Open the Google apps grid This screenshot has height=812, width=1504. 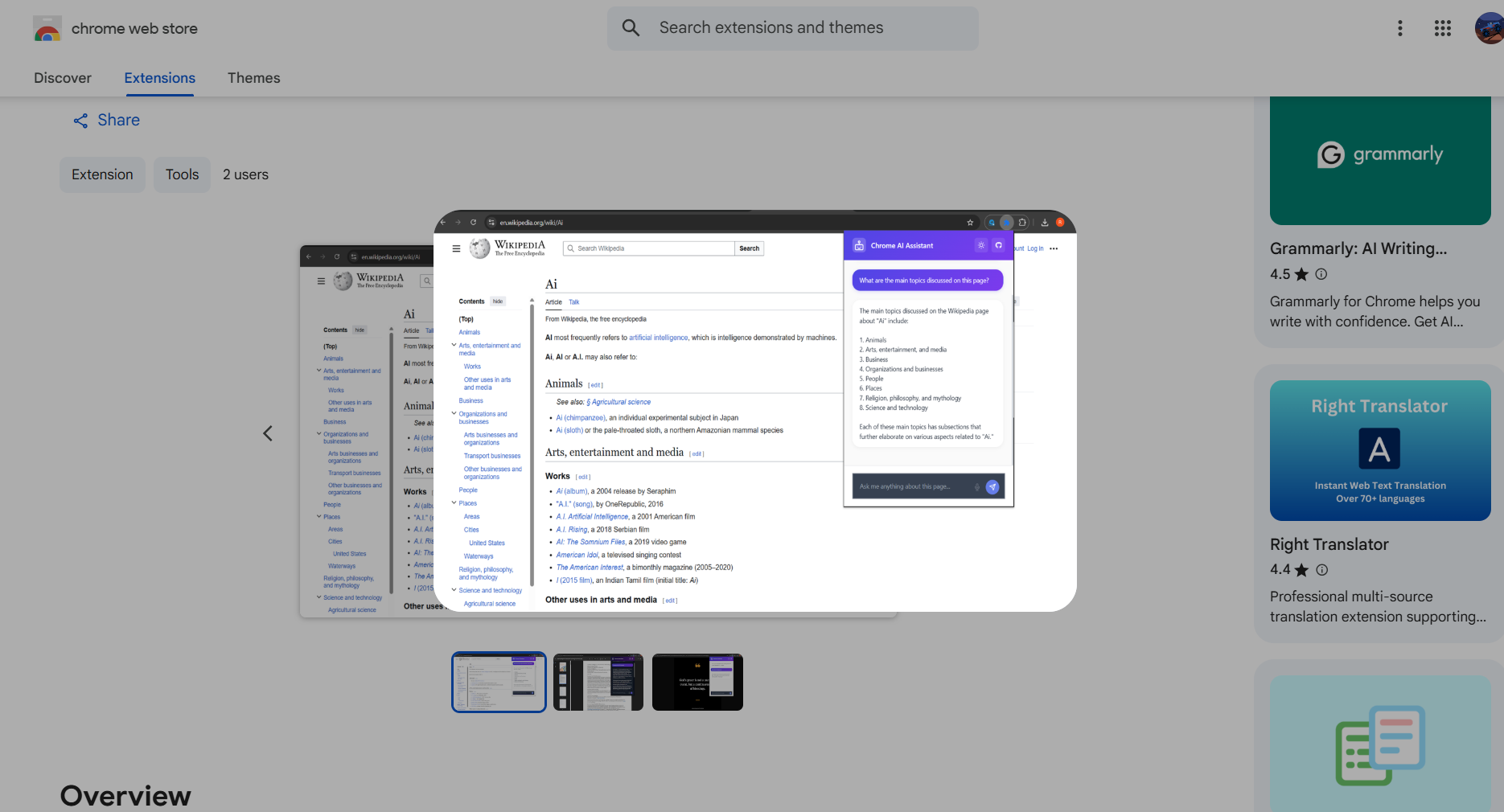click(1442, 29)
